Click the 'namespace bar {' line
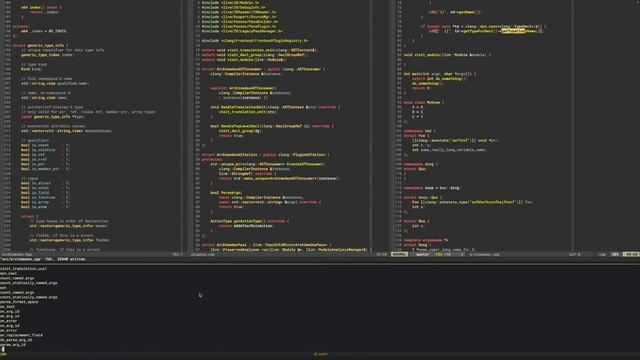The width and height of the screenshot is (640, 360). (420, 131)
